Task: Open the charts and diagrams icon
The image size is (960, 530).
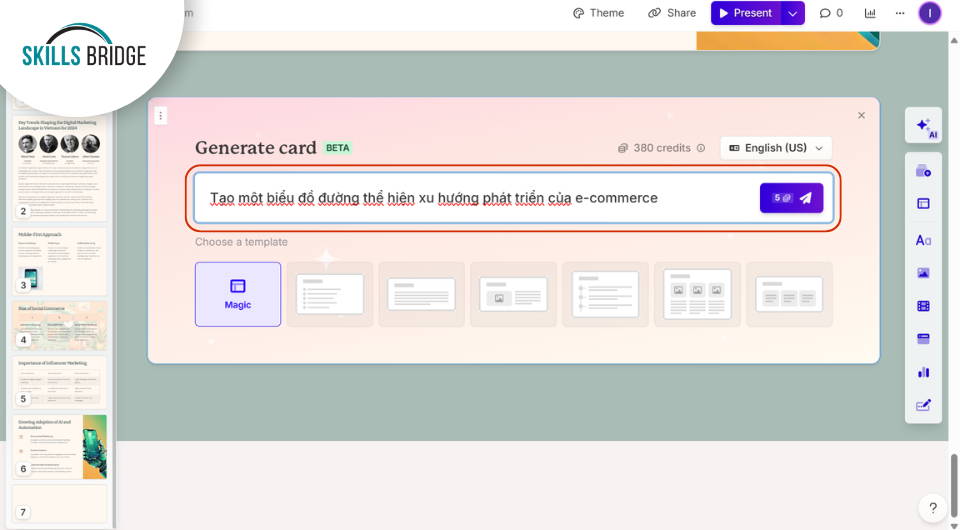Action: pyautogui.click(x=923, y=372)
